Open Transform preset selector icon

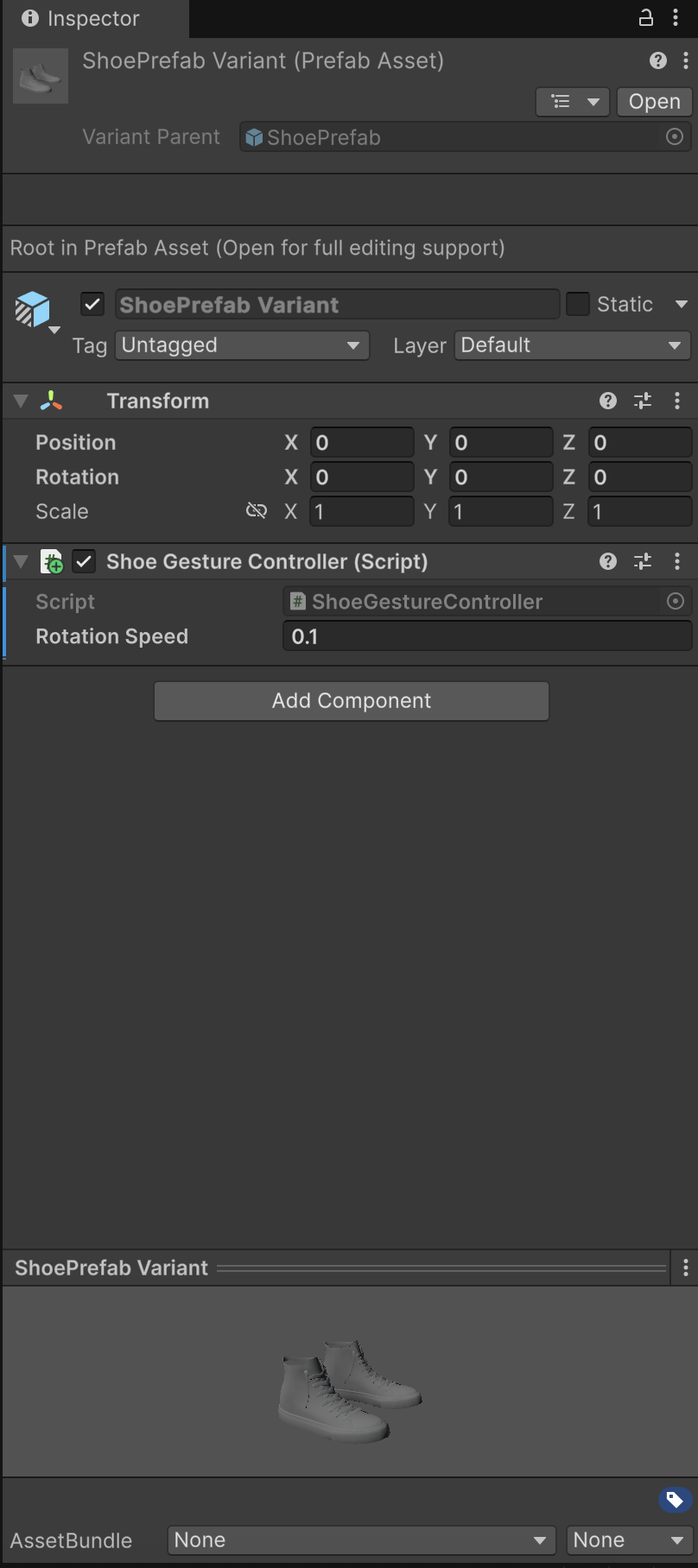click(x=643, y=401)
